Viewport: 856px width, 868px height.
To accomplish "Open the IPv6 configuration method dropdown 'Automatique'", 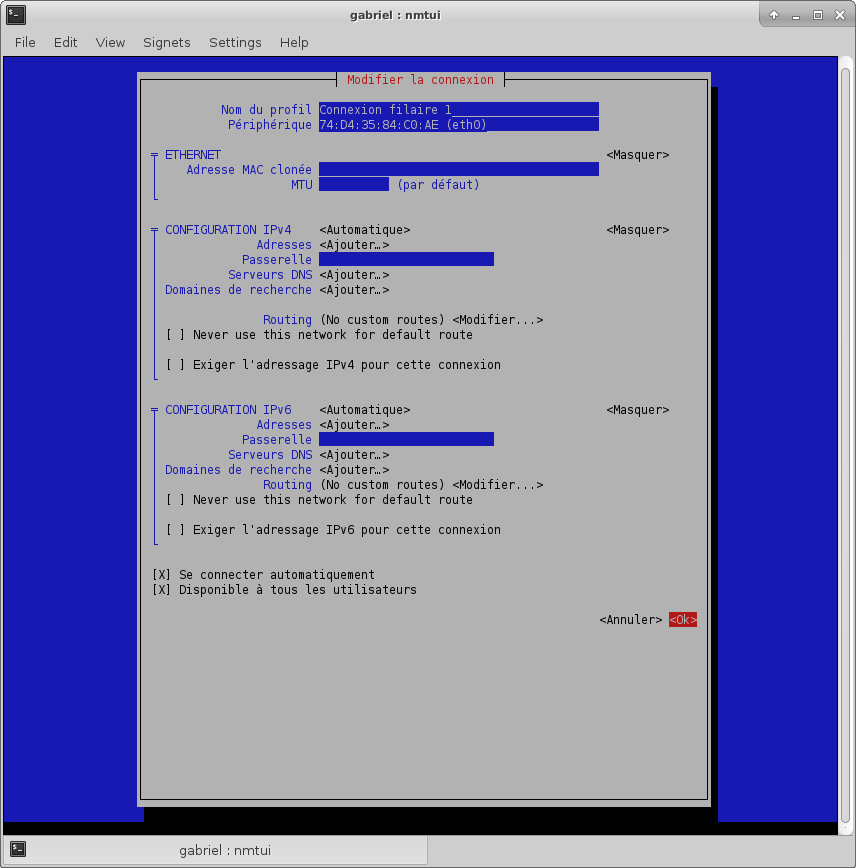I will (365, 410).
